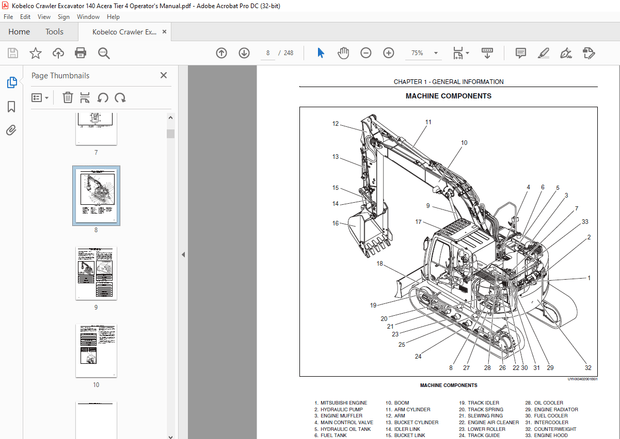Click legend entry OIL COOLER
620x439 pixels.
[x=548, y=403]
